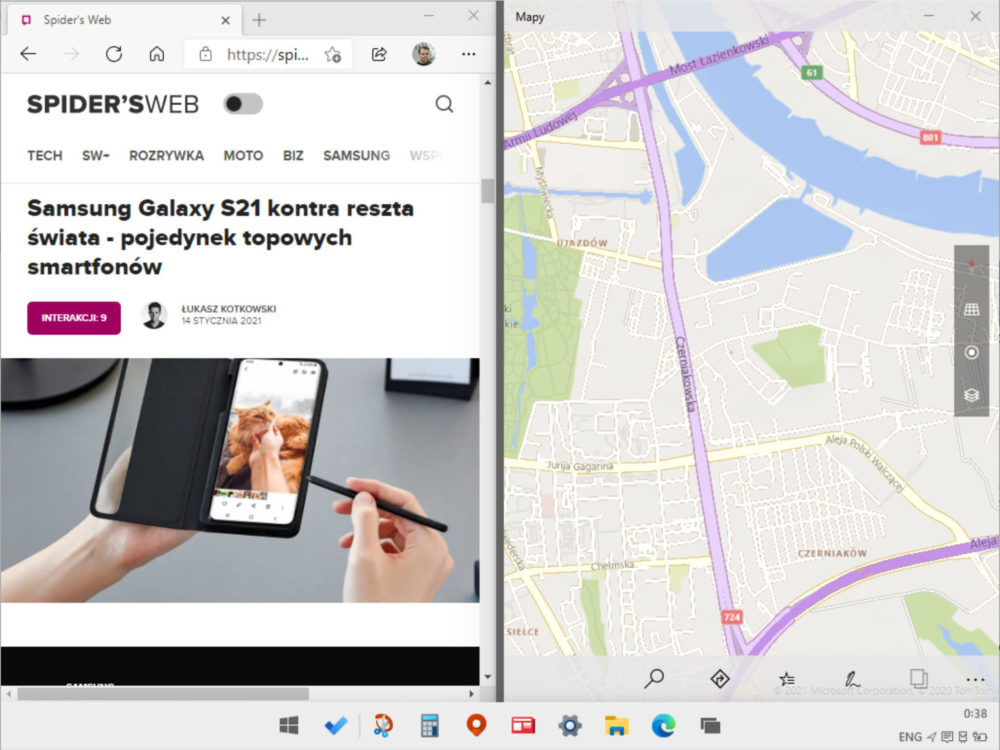Open Maps app from taskbar

[476, 725]
